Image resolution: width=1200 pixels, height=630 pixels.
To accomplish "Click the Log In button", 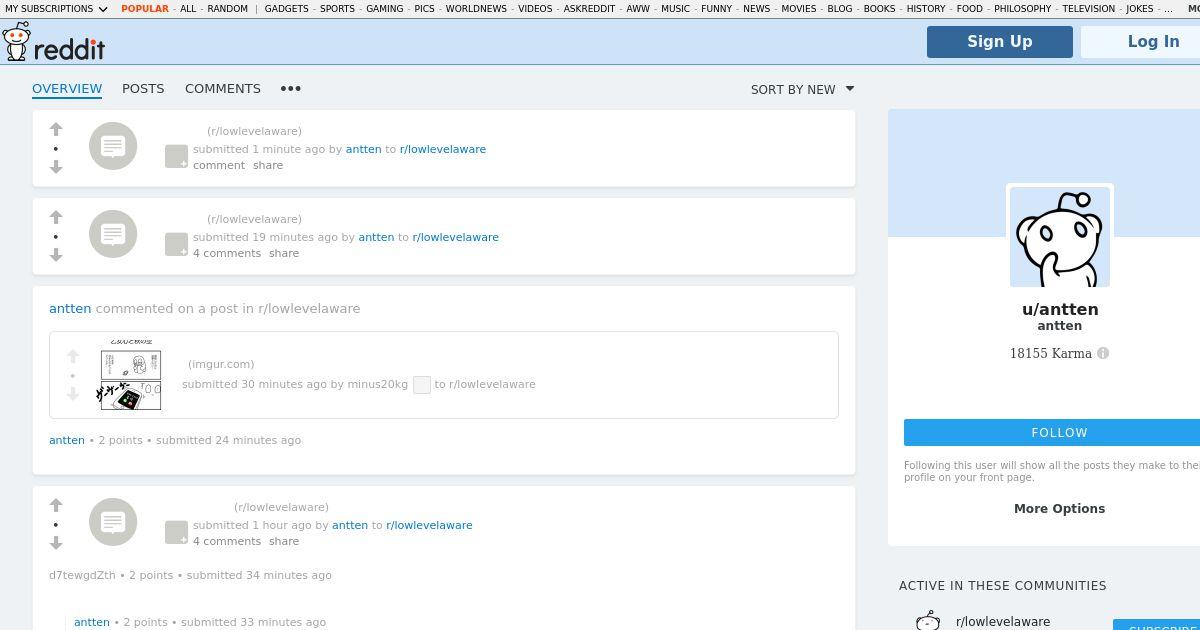I will coord(1141,41).
